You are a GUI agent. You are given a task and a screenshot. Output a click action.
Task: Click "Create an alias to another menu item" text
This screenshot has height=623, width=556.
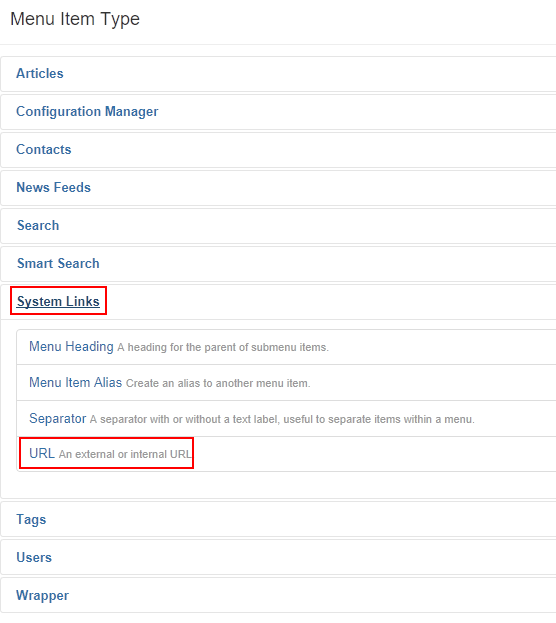(218, 383)
